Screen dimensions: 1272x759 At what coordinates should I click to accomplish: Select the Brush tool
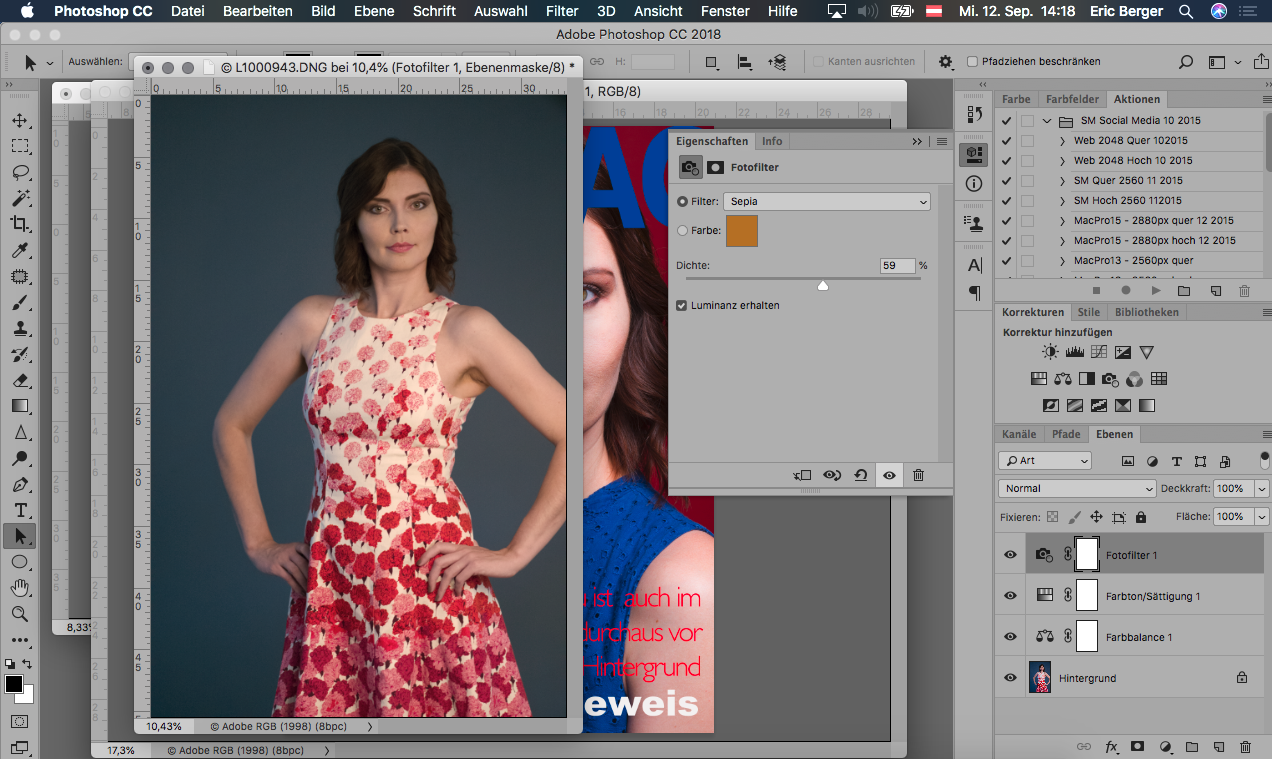pyautogui.click(x=20, y=302)
